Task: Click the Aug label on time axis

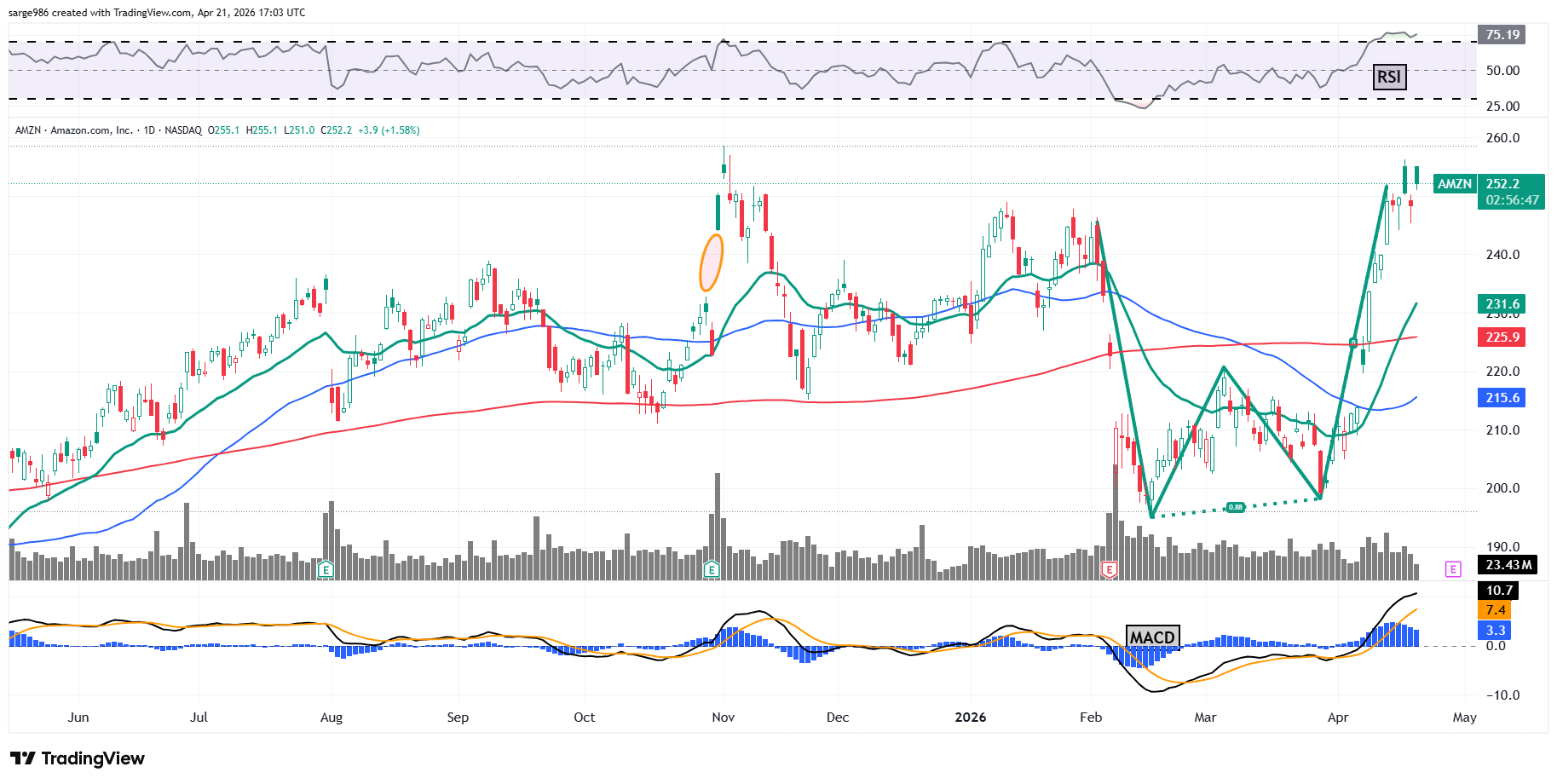Action: pos(332,718)
